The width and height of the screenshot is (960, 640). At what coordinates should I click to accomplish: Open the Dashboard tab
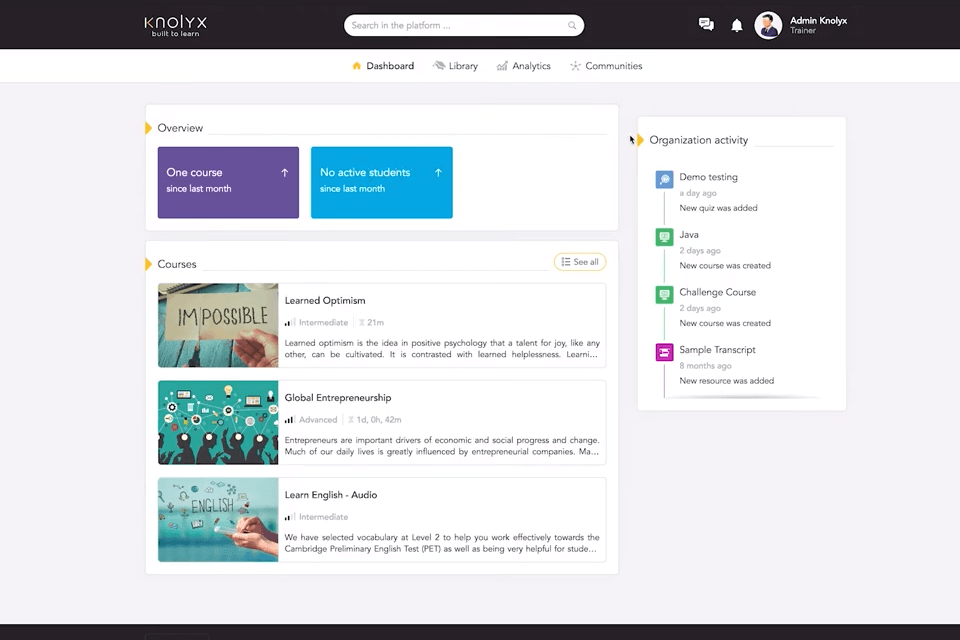tap(383, 66)
